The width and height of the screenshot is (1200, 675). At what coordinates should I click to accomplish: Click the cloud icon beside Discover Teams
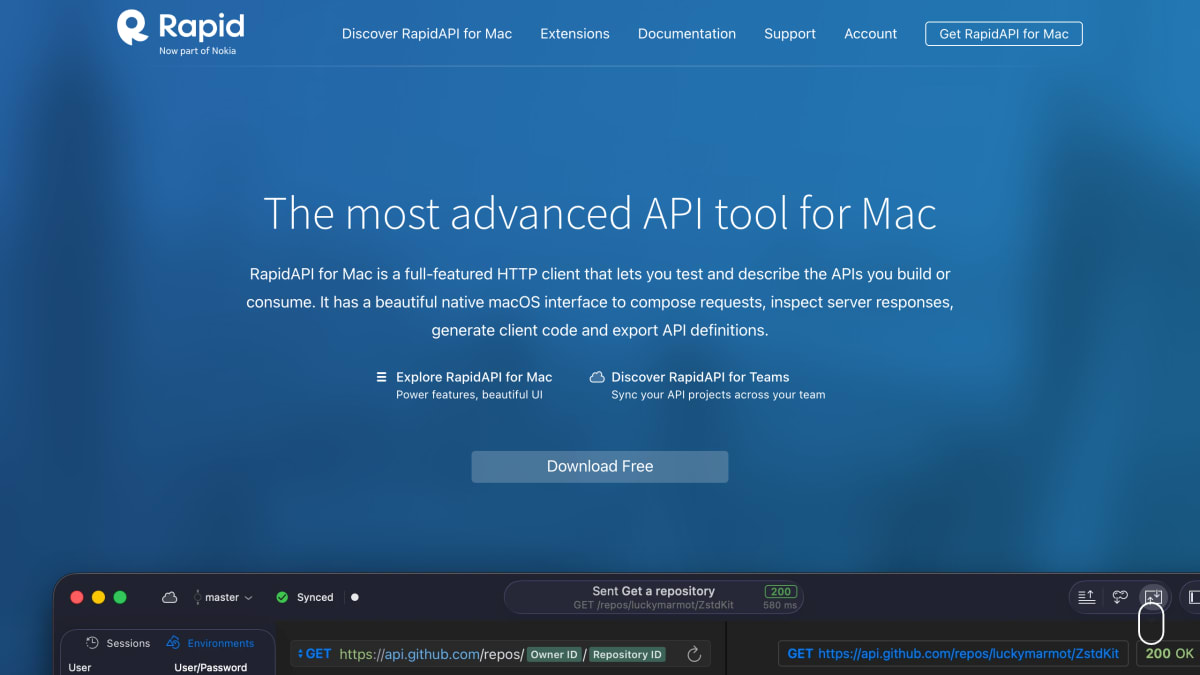click(597, 377)
